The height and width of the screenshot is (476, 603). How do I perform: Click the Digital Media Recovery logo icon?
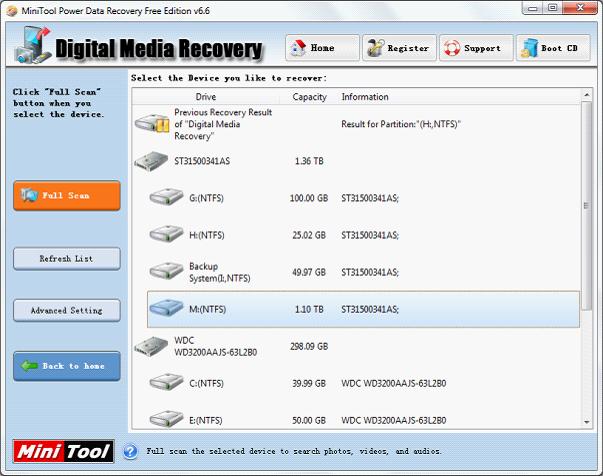pyautogui.click(x=33, y=45)
